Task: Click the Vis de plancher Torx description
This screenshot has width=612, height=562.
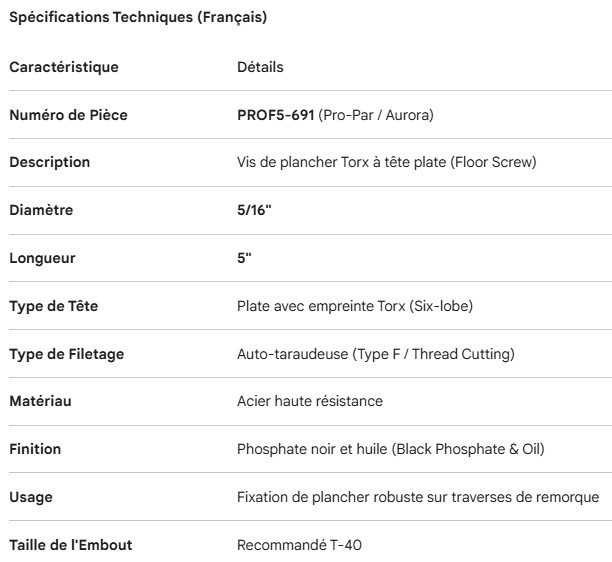Action: (x=387, y=162)
